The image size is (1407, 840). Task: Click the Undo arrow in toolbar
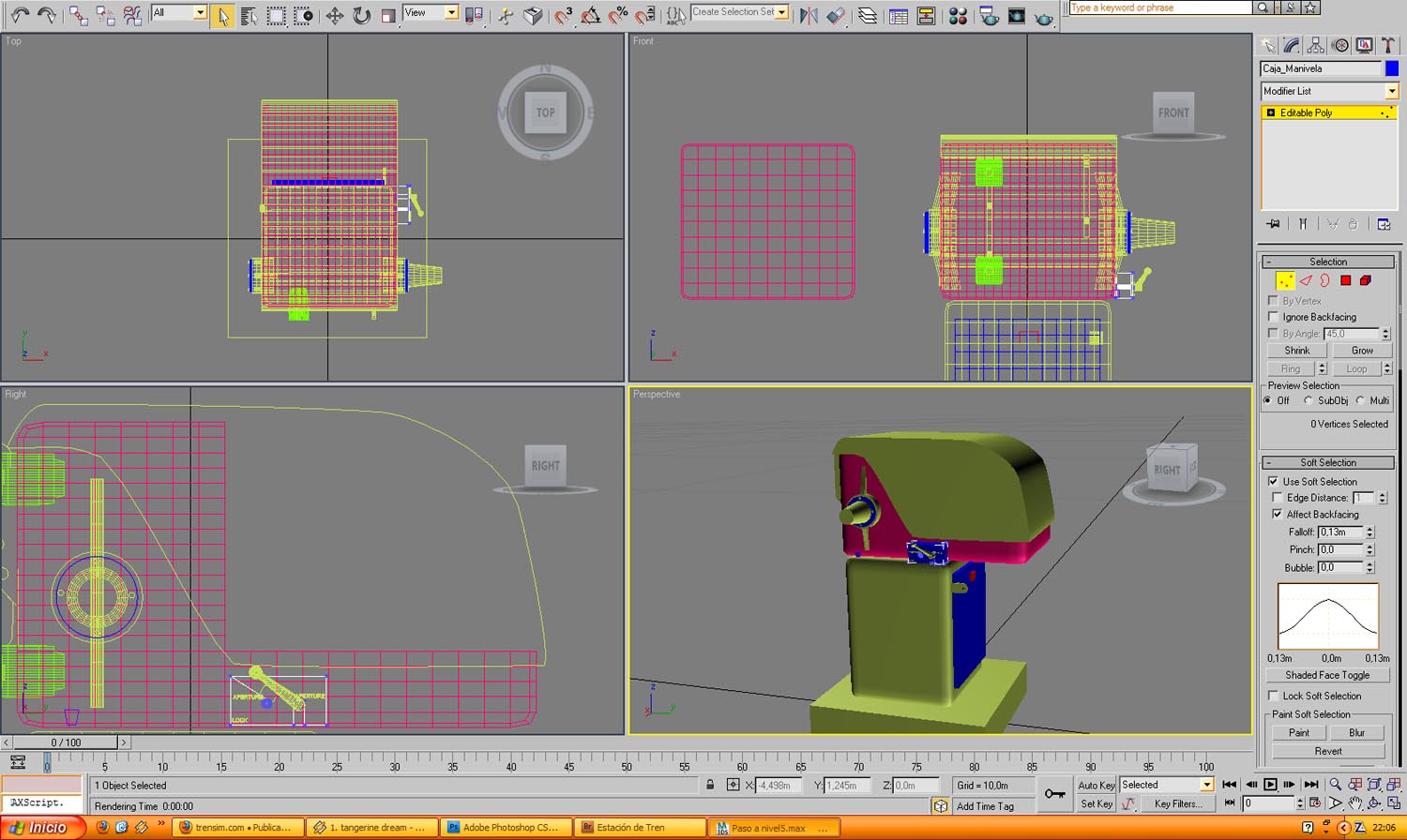pos(20,16)
